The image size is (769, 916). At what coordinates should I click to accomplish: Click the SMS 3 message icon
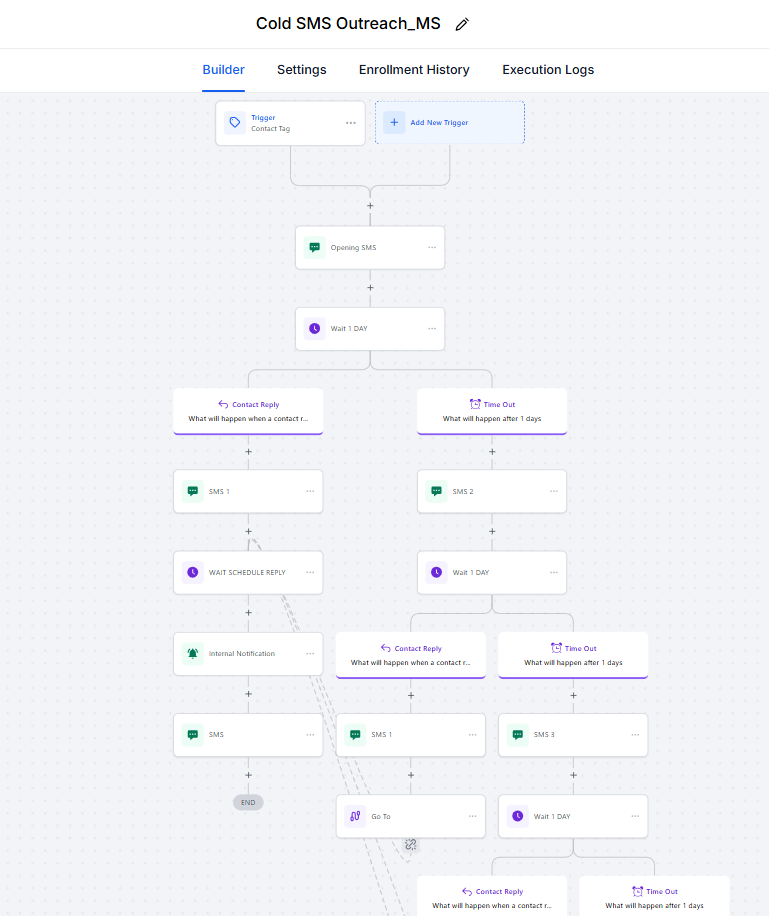tap(518, 735)
